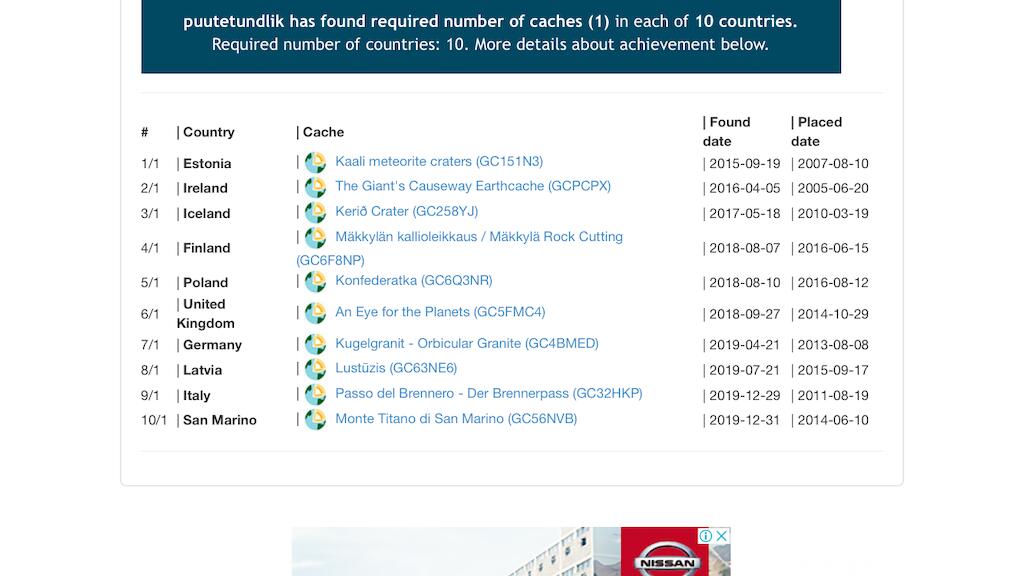Click the Nissan advertisement banner
1024x576 pixels.
tap(511, 552)
